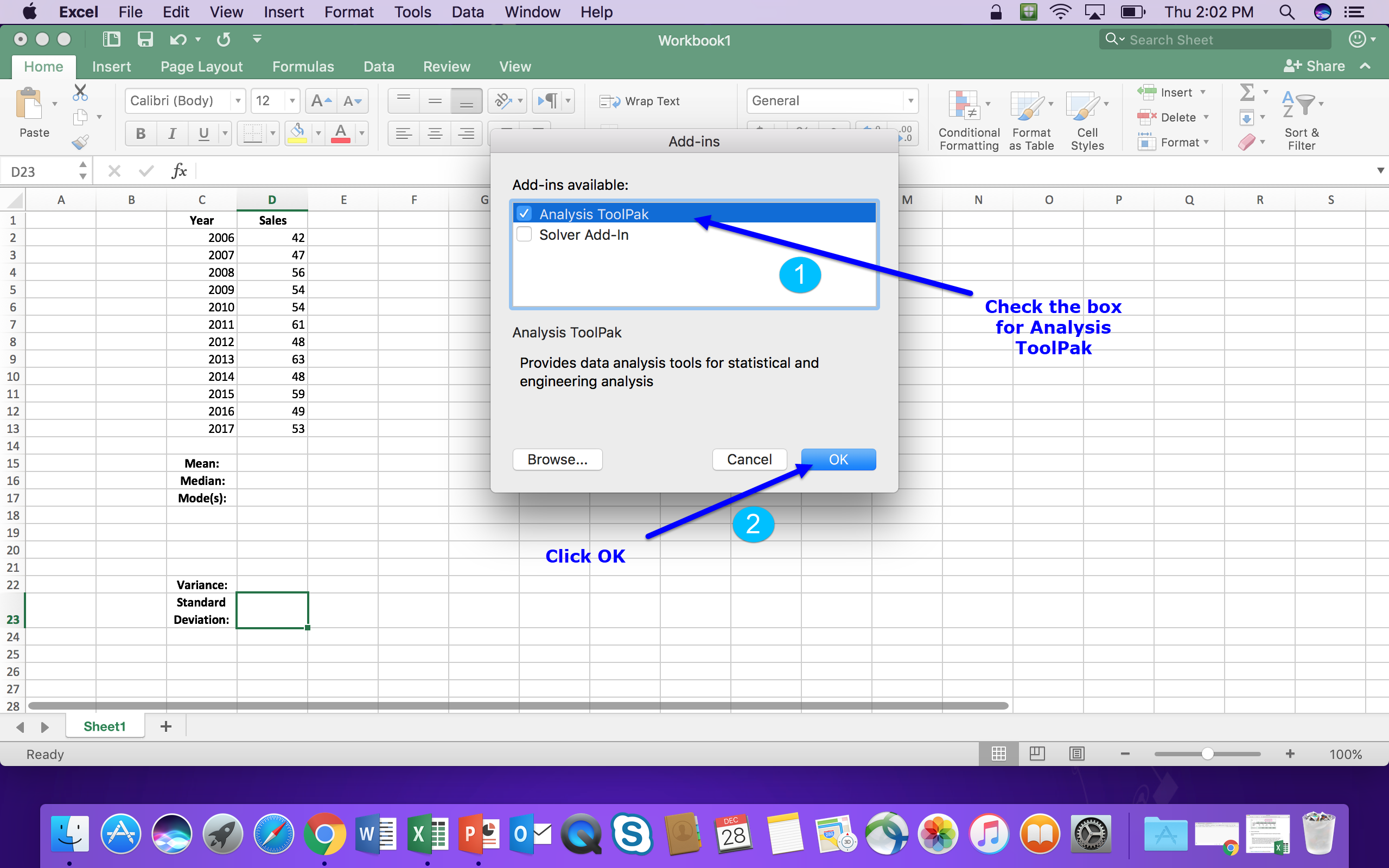Click the Format Painter brush icon
Image resolution: width=1389 pixels, height=868 pixels.
pyautogui.click(x=80, y=142)
